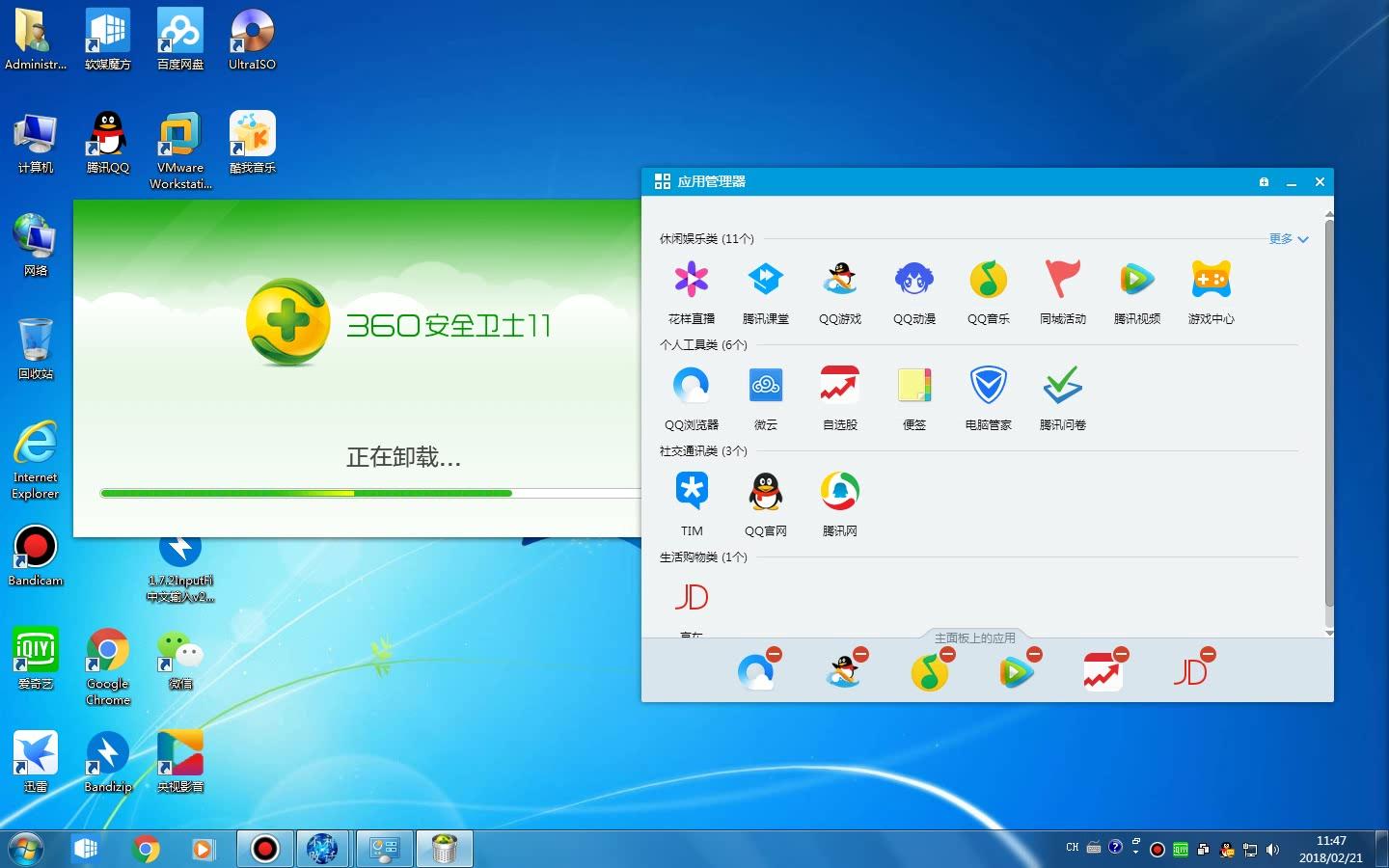Image resolution: width=1389 pixels, height=868 pixels.
Task: Select the Internet Explorer desktop icon
Action: click(36, 460)
